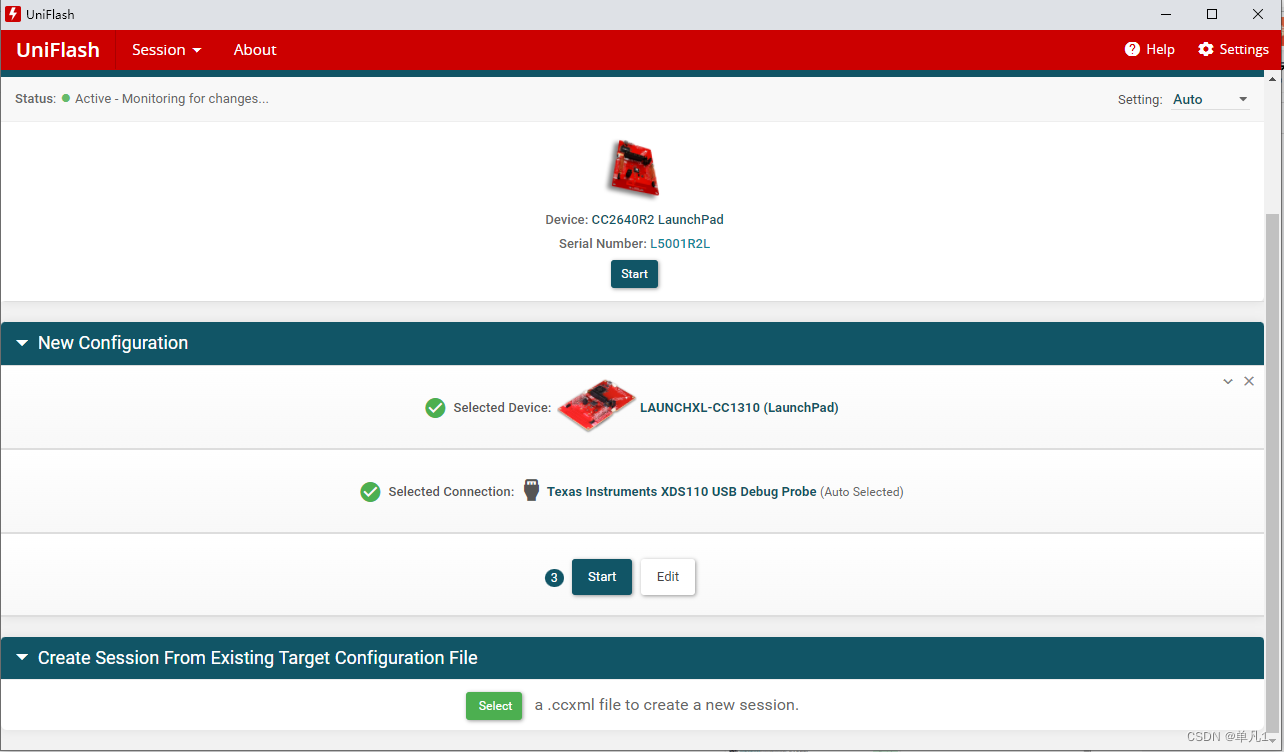Remove selected device with the X icon
The width and height of the screenshot is (1284, 752).
[x=1249, y=381]
